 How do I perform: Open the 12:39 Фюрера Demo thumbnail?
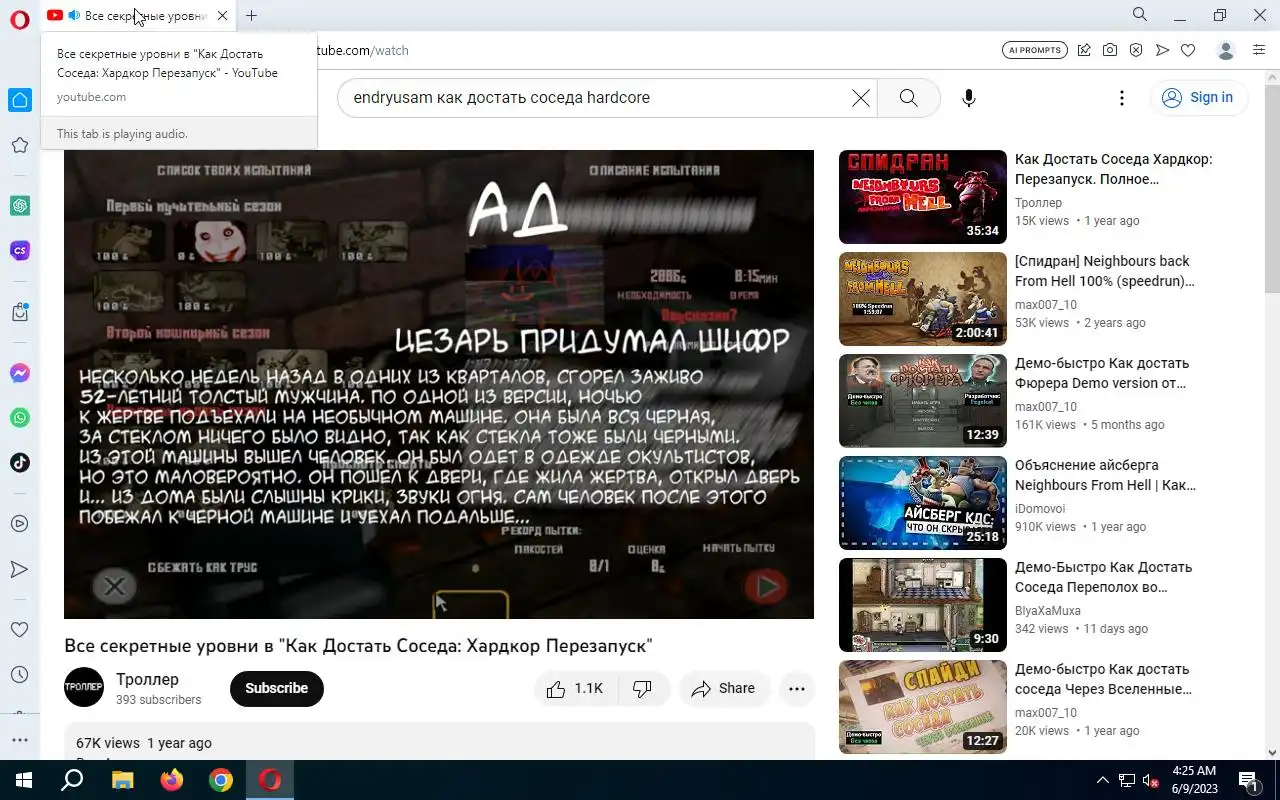[x=922, y=401]
